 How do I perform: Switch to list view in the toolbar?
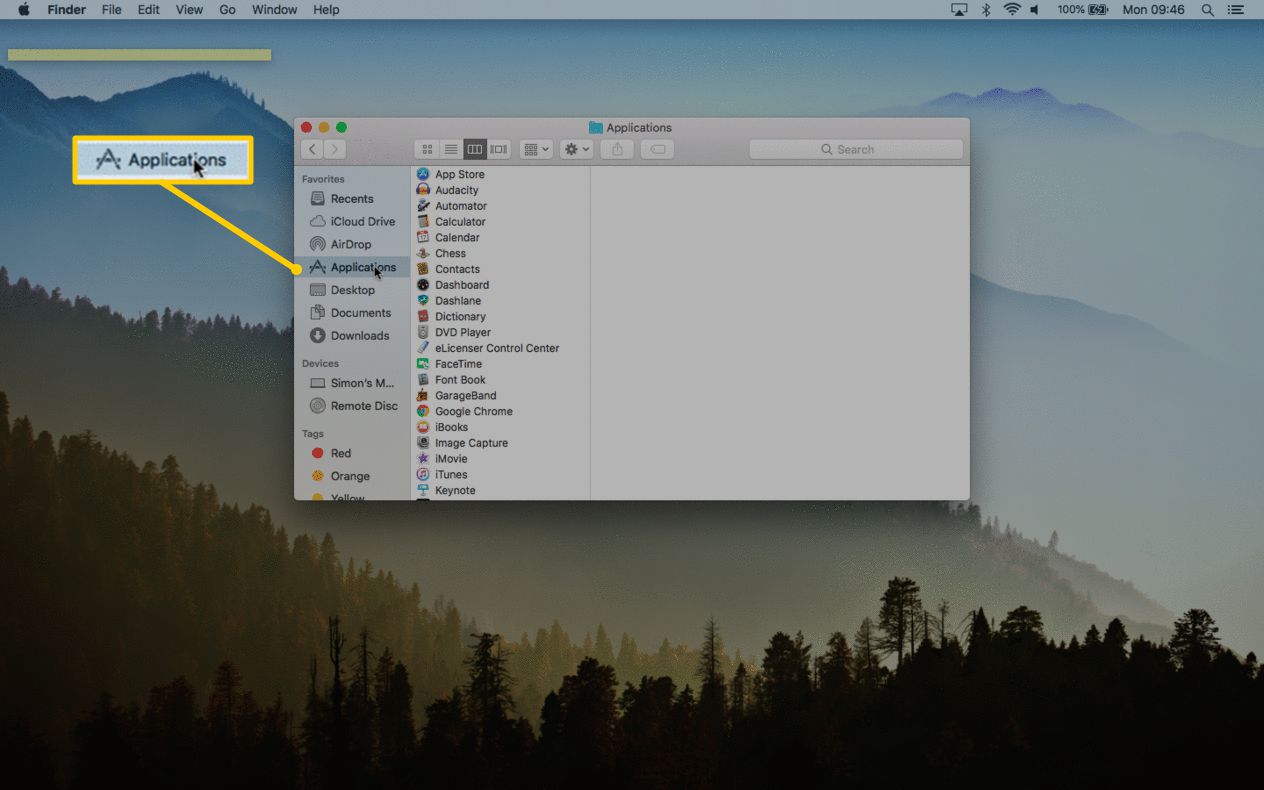point(450,148)
